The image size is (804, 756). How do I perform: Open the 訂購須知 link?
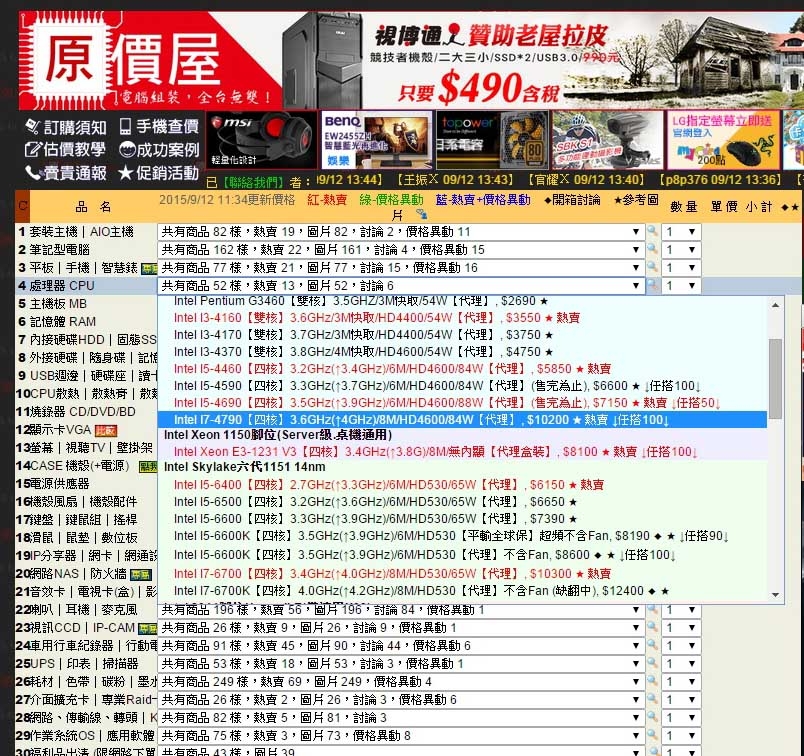(66, 127)
